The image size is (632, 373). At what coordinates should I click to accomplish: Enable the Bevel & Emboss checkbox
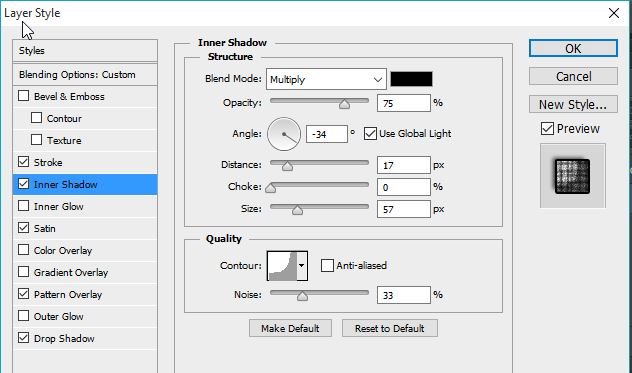tap(23, 96)
